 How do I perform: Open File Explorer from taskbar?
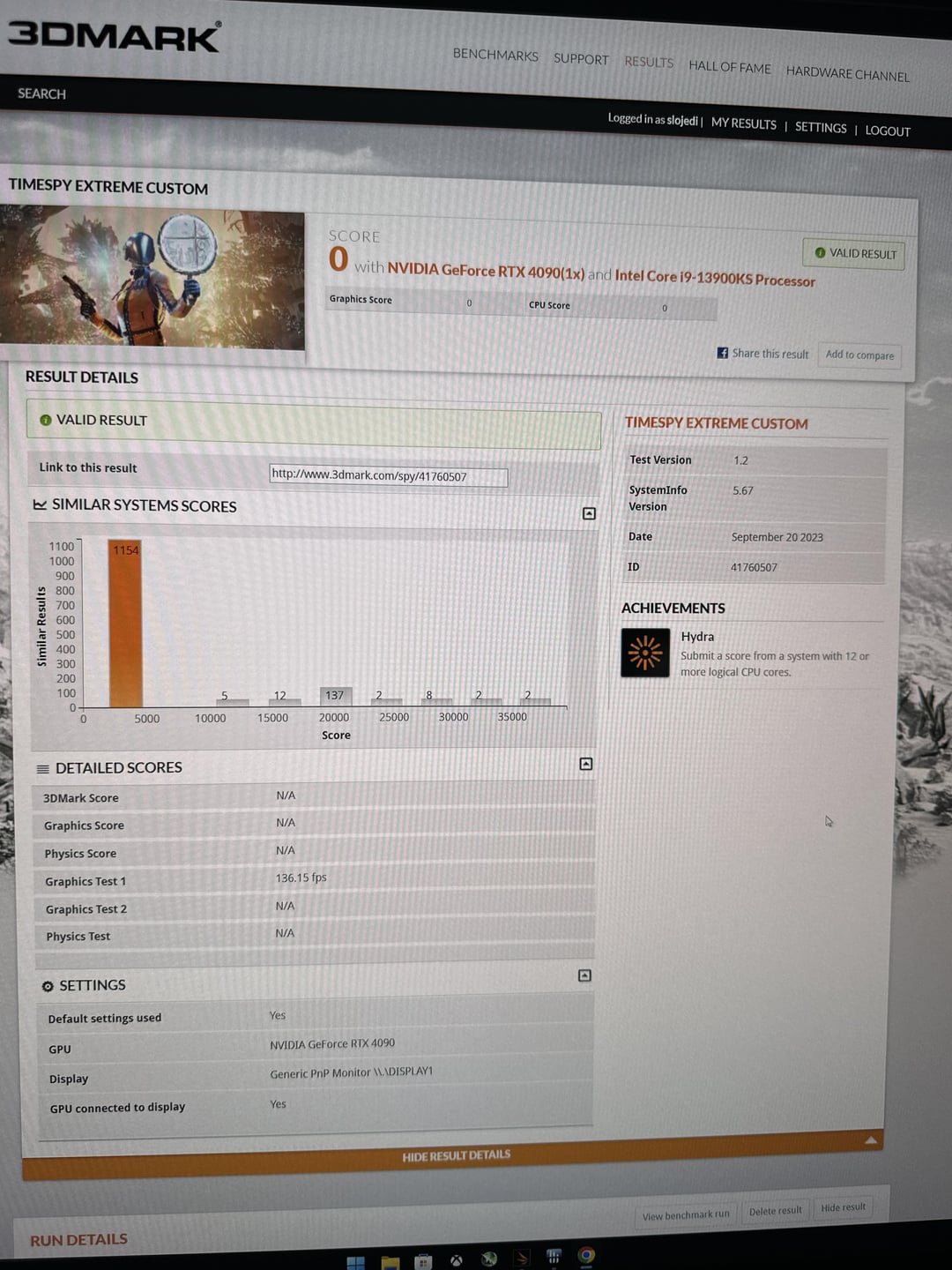[x=390, y=1261]
